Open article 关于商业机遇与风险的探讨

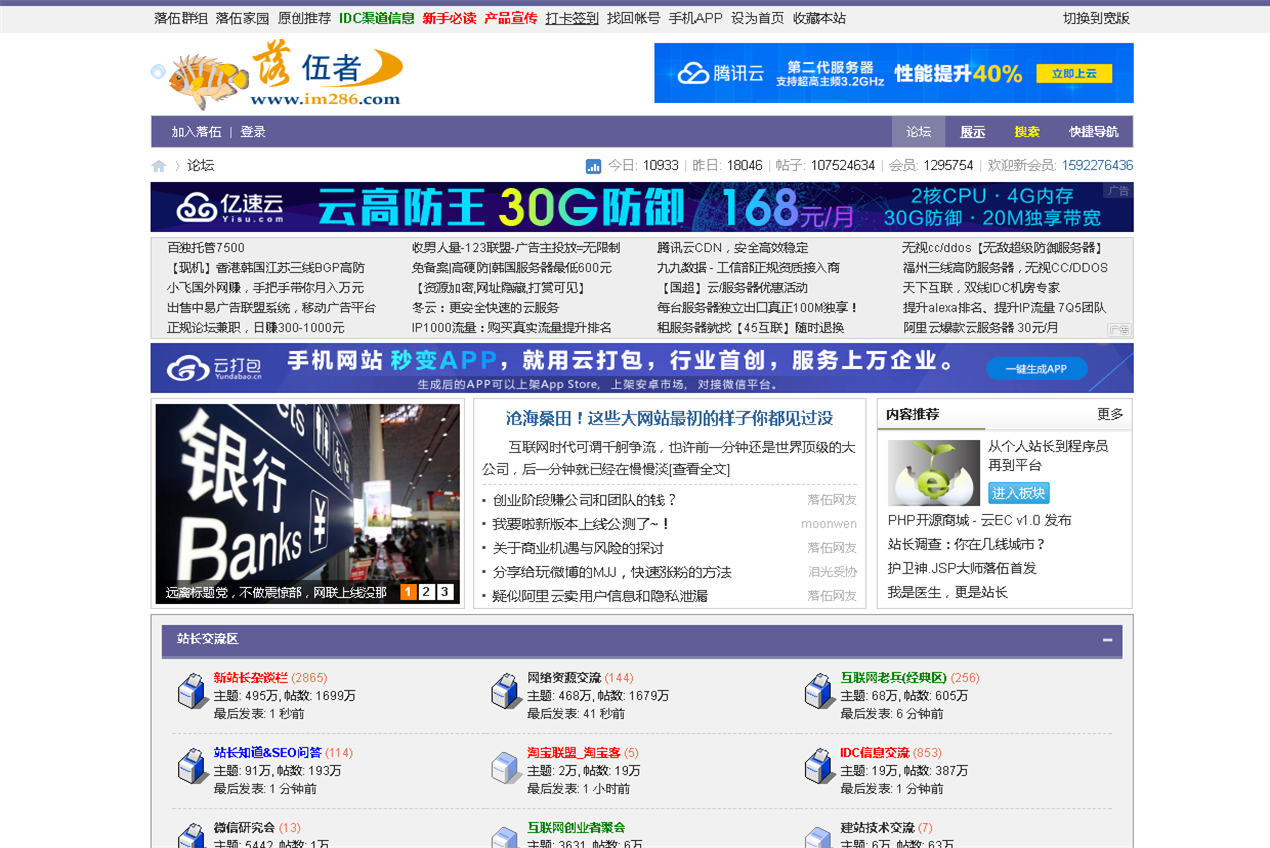tap(578, 548)
